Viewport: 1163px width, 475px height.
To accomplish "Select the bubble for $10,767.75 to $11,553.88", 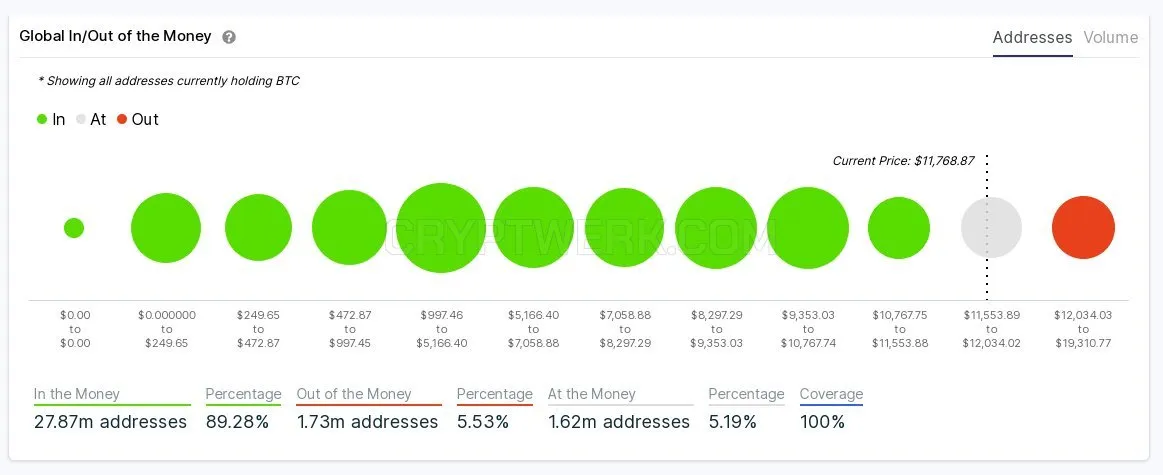I will 899,228.
